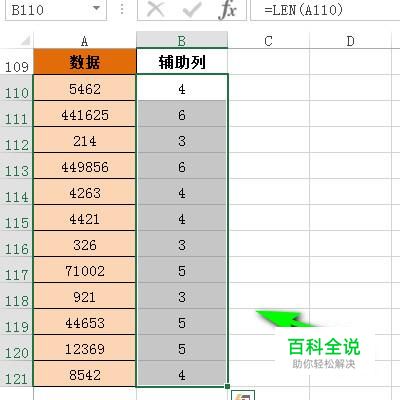Expand the Name Box dropdown arrow
This screenshot has height=400, width=400.
click(x=96, y=9)
